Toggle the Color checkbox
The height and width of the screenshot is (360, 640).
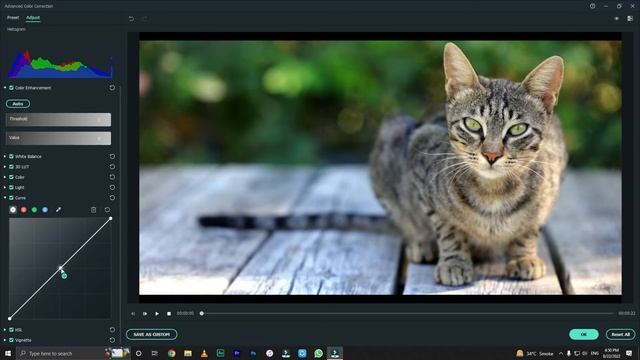pyautogui.click(x=11, y=177)
